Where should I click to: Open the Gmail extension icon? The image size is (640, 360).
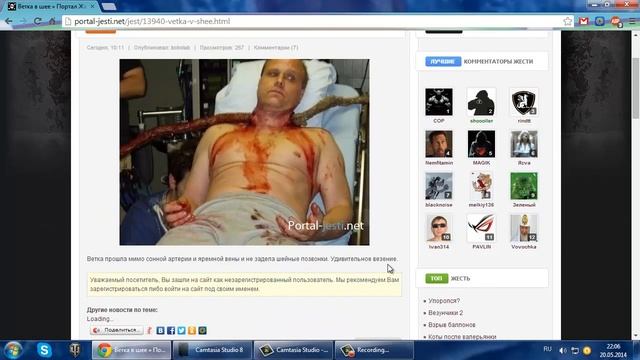tap(584, 21)
